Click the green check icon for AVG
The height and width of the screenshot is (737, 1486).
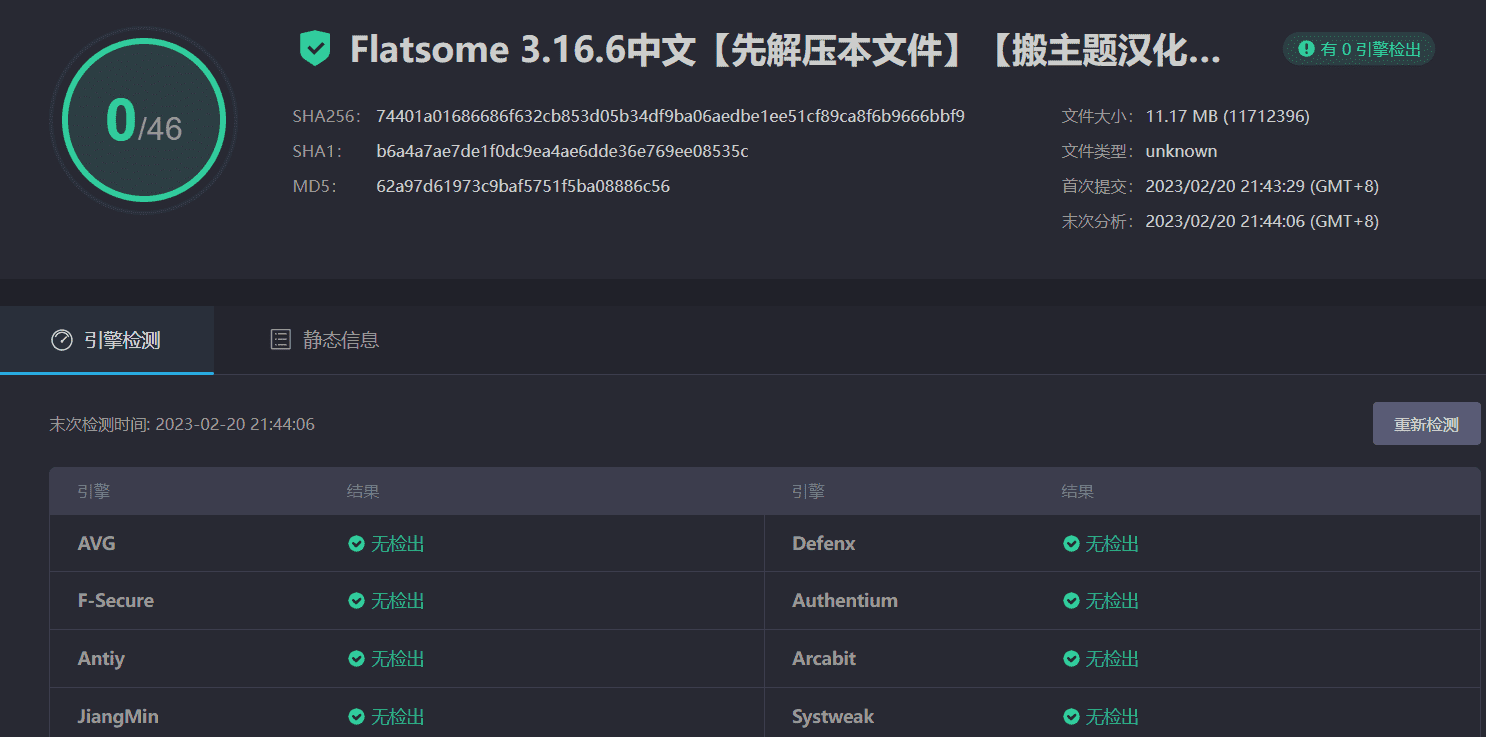click(x=356, y=544)
